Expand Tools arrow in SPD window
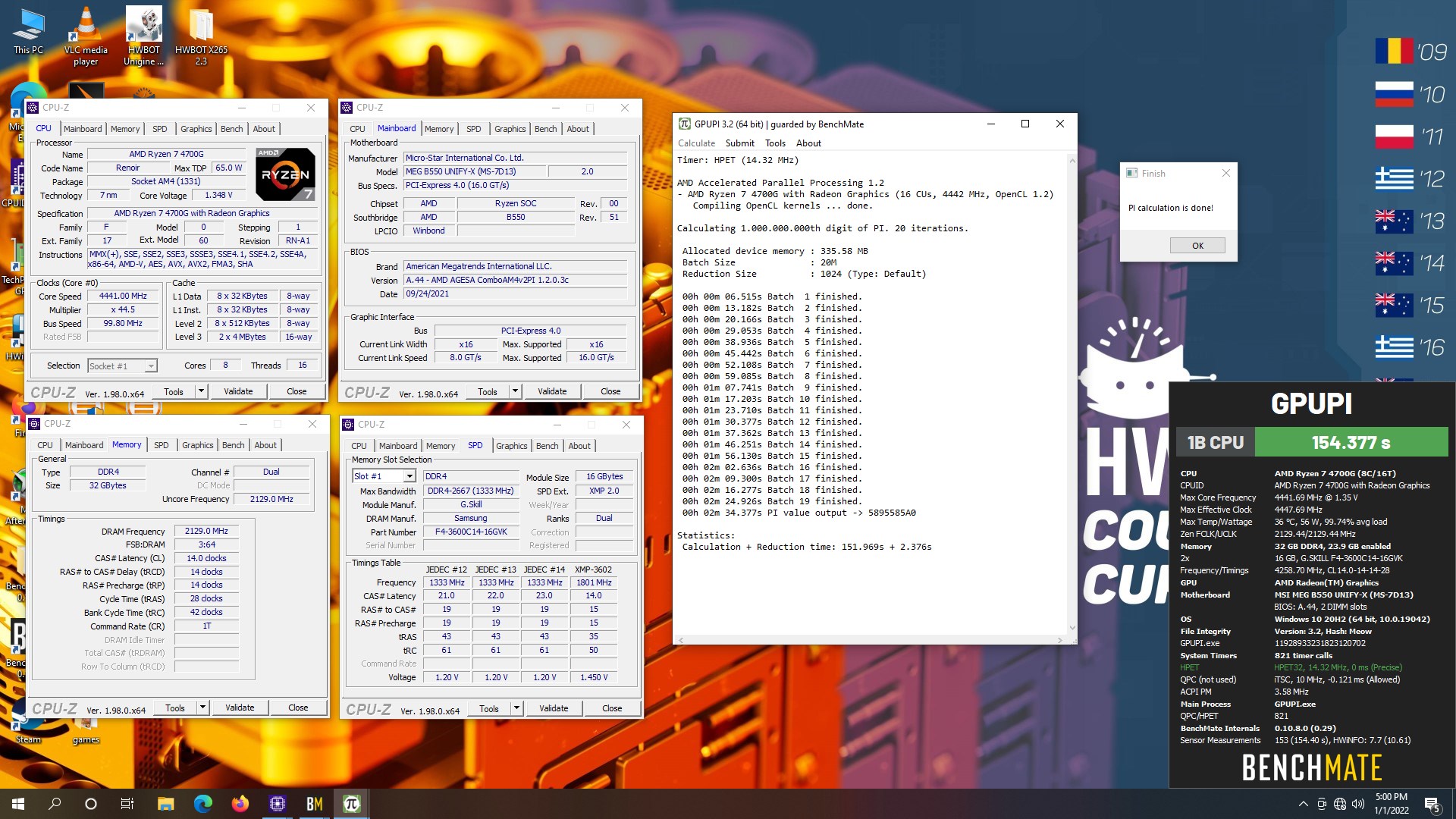The width and height of the screenshot is (1456, 819). pyautogui.click(x=516, y=708)
